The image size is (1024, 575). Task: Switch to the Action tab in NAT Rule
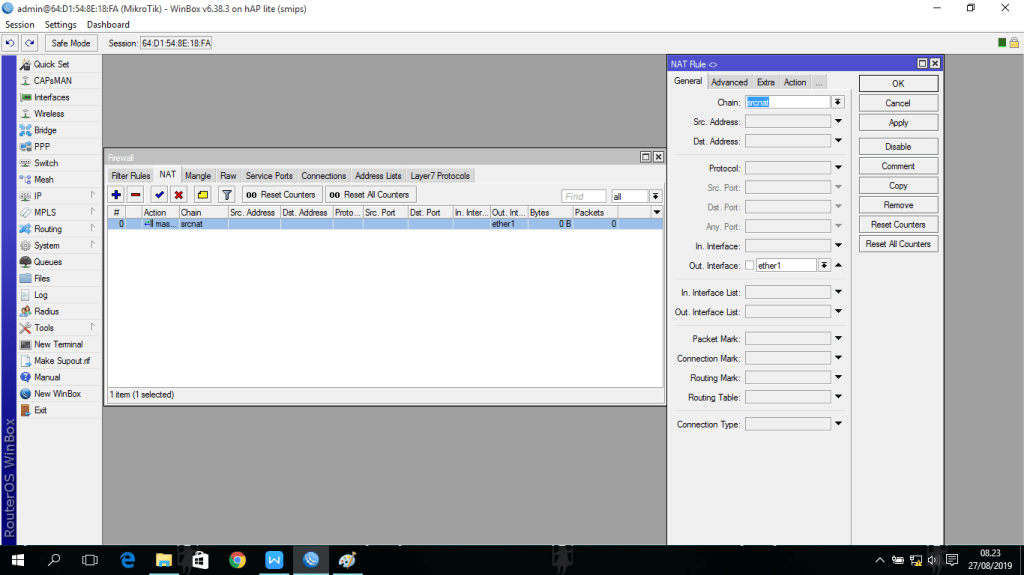click(795, 82)
